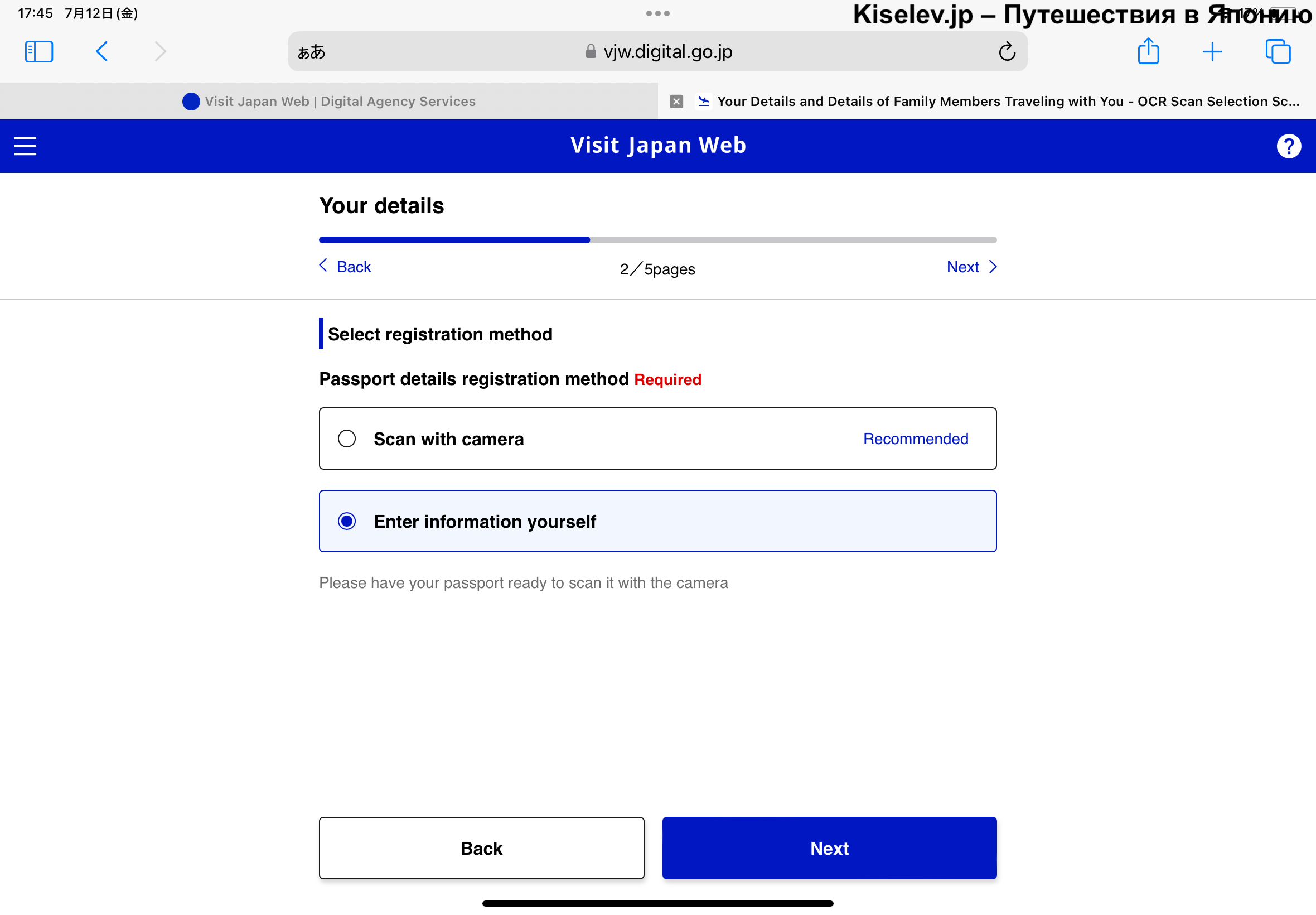Screen dimensions: 1316x915
Task: Click the top Back chevron link
Action: tap(346, 267)
